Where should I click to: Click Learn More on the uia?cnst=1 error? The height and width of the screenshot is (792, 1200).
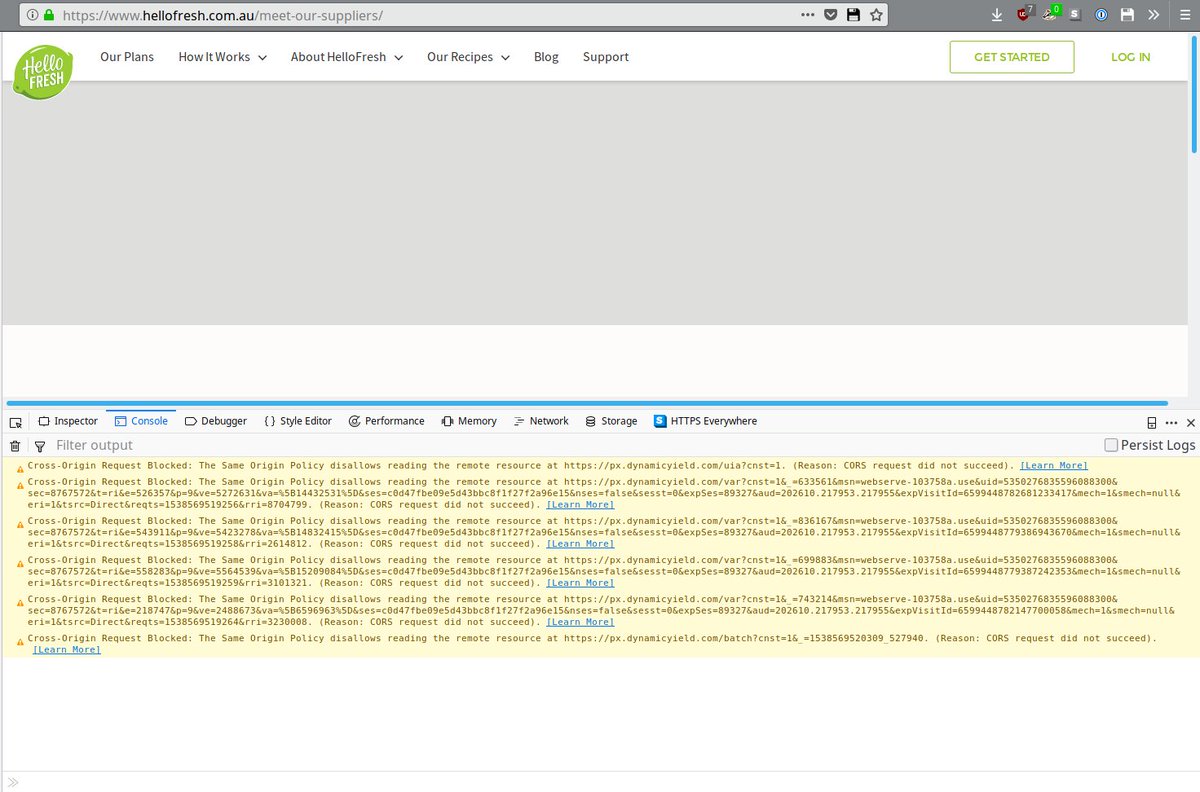[1054, 466]
